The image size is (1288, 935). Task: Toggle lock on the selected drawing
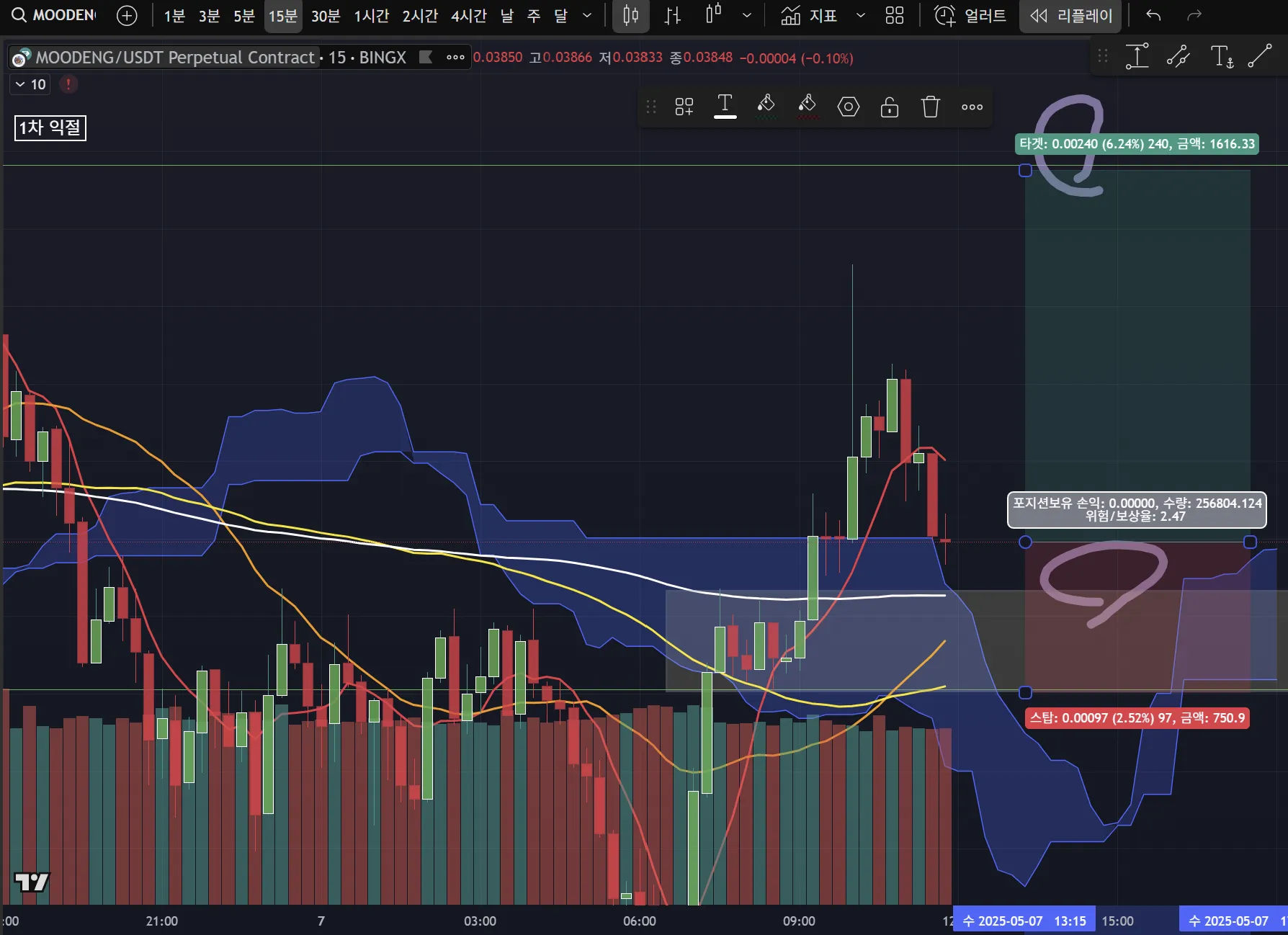[x=890, y=107]
